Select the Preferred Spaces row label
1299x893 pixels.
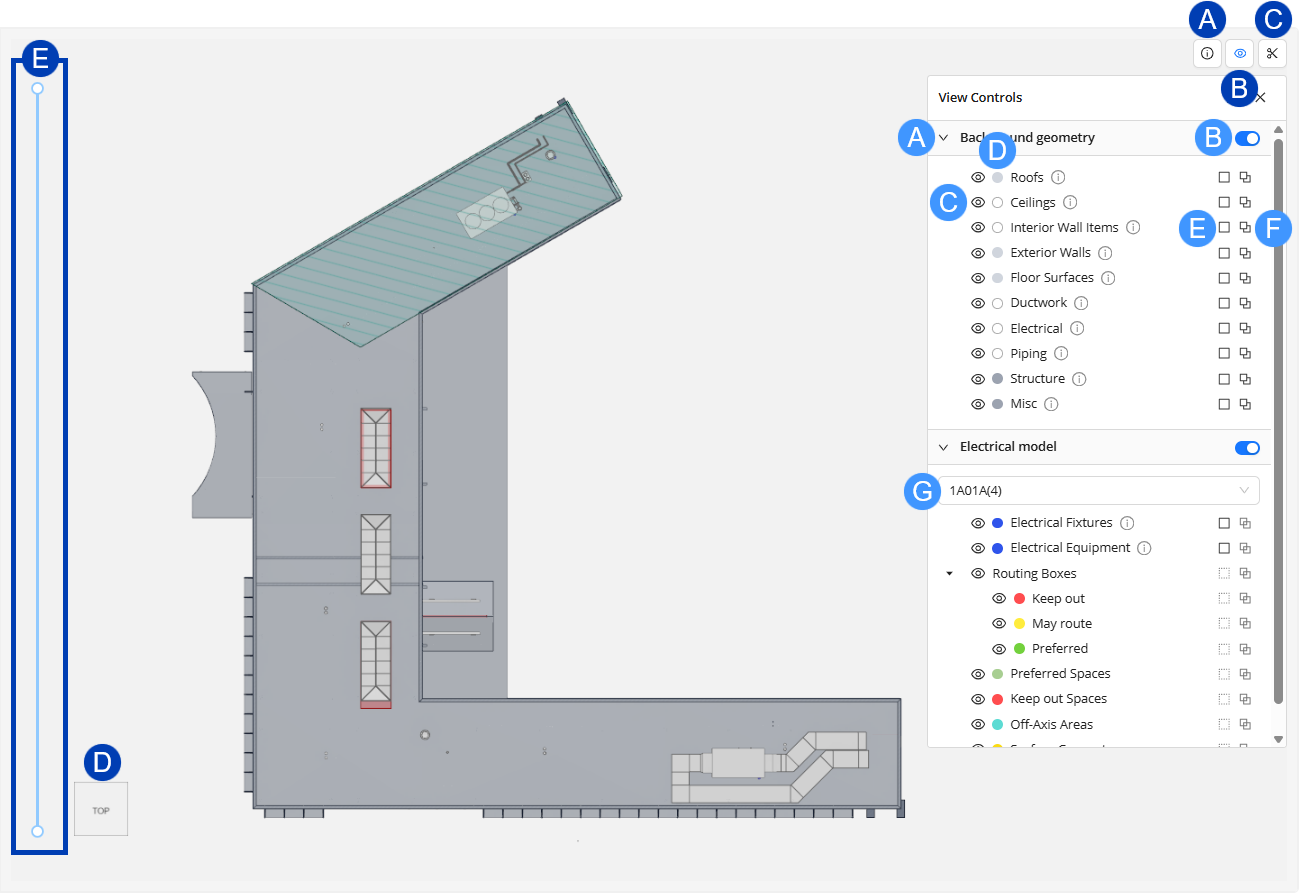(x=1060, y=674)
